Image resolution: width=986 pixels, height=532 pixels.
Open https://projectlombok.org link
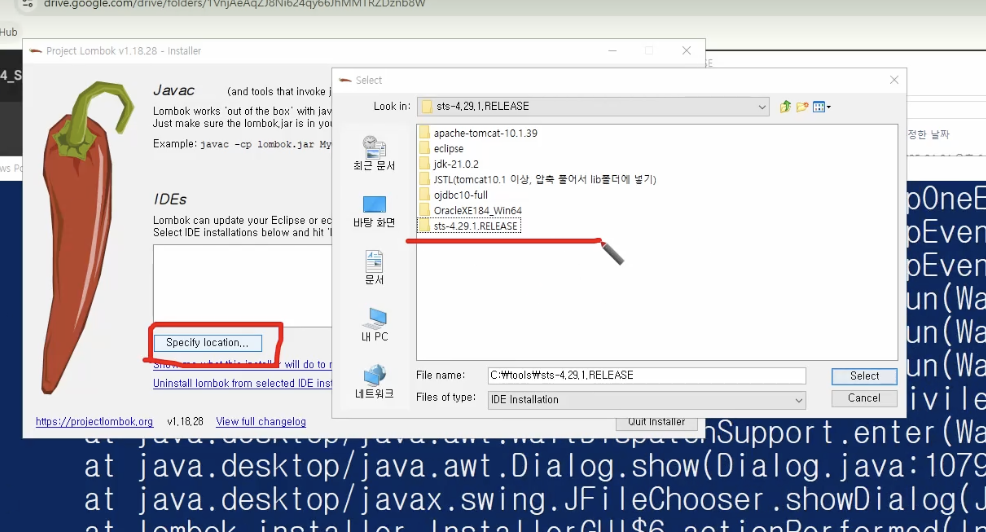(94, 421)
